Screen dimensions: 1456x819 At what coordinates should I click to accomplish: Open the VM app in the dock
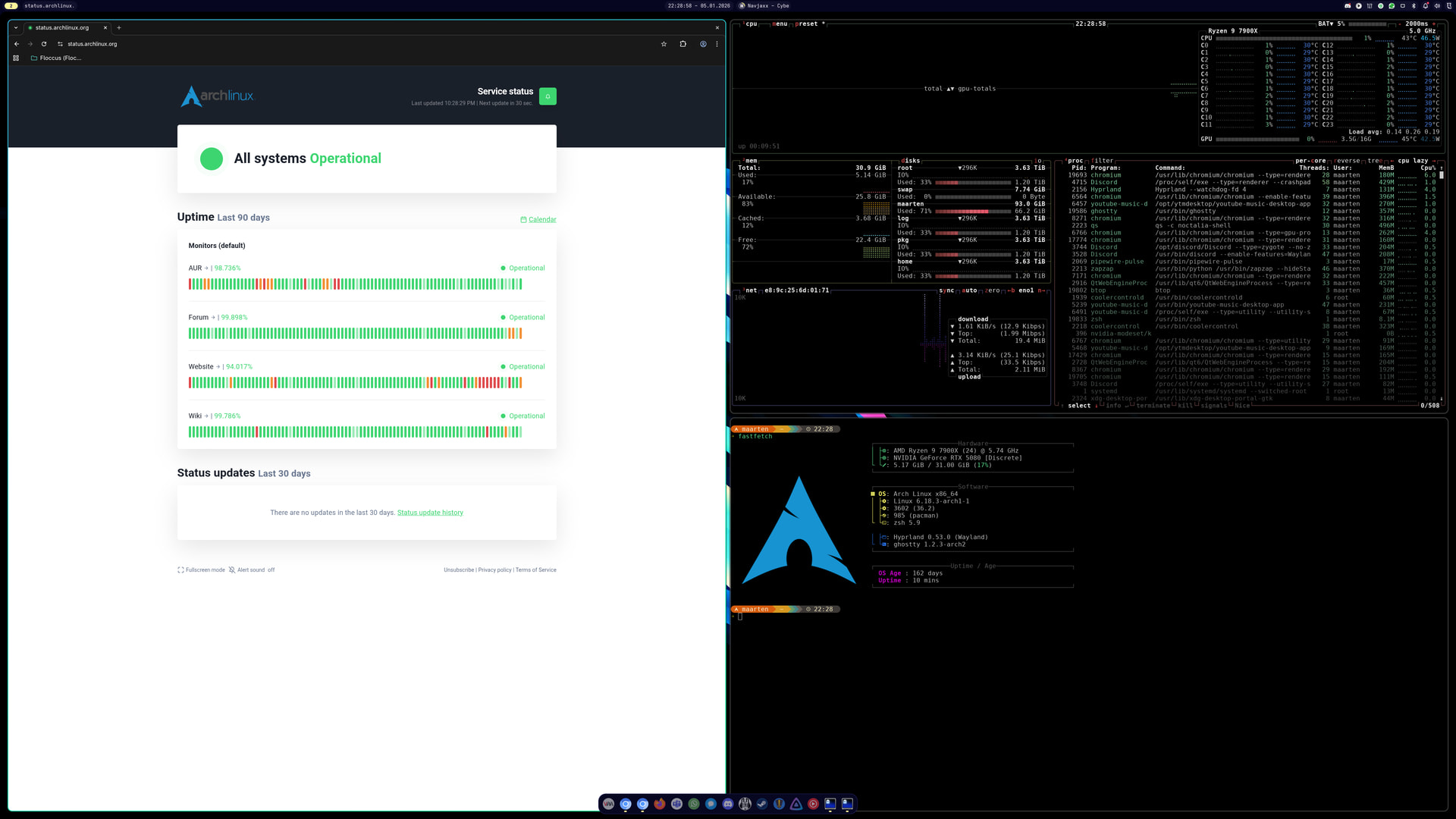point(608,804)
